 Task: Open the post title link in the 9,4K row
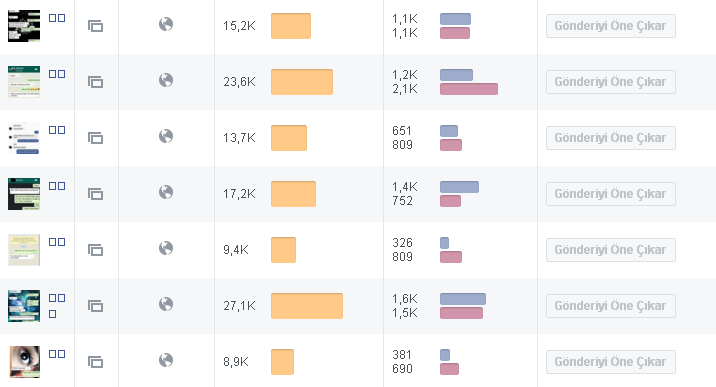pos(57,242)
